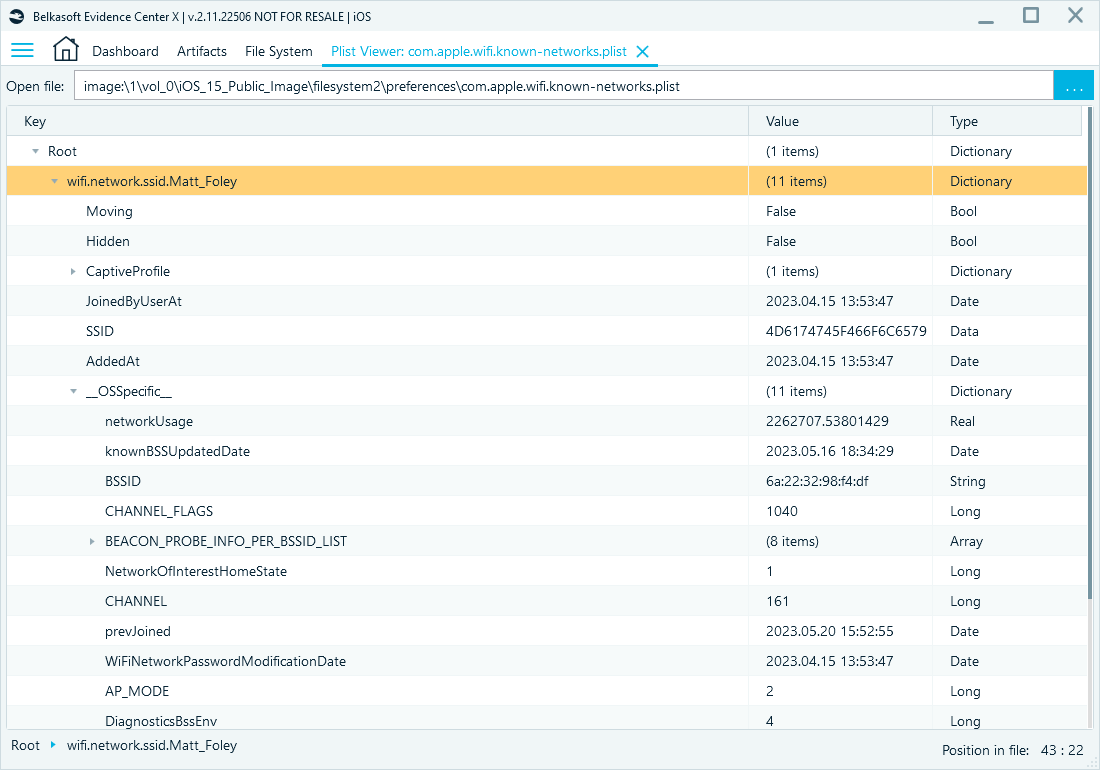
Task: Click the Data type of SSID
Action: [x=964, y=331]
